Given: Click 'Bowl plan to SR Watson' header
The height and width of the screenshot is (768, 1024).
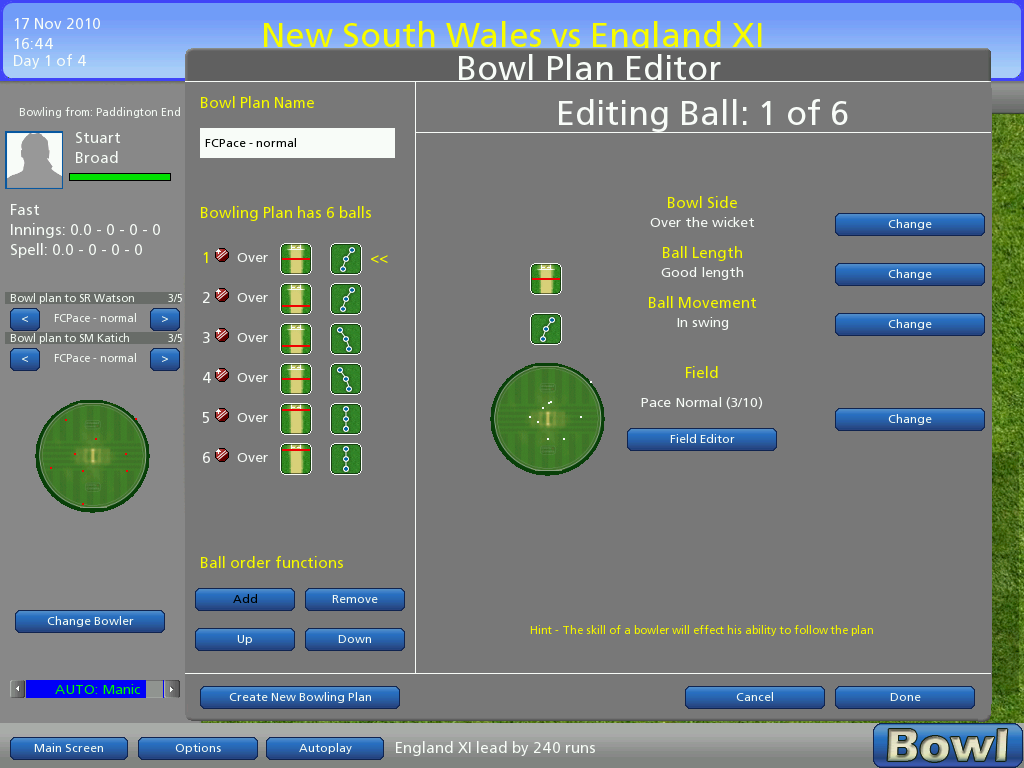Looking at the screenshot, I should [x=94, y=298].
